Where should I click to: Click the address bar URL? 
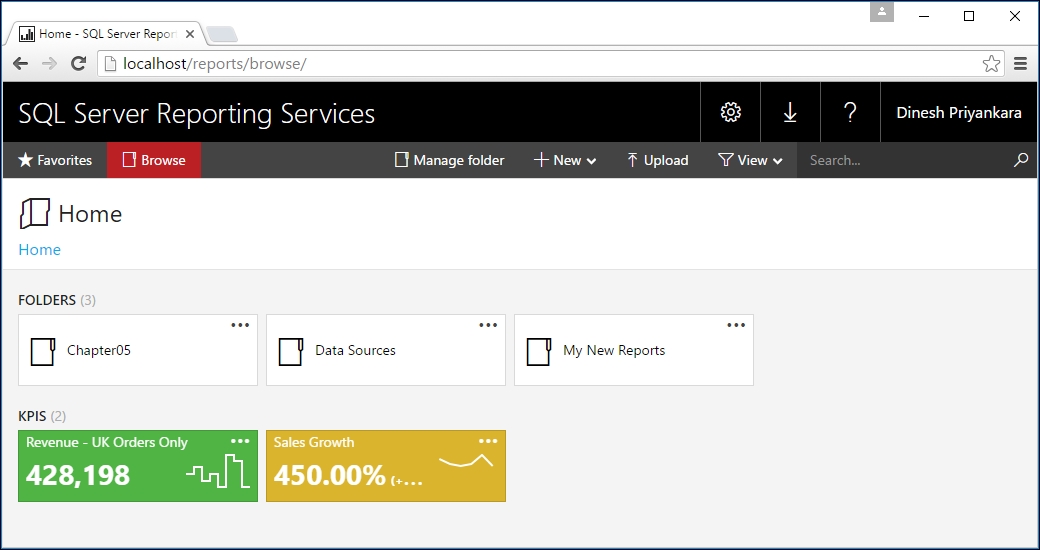[x=215, y=64]
